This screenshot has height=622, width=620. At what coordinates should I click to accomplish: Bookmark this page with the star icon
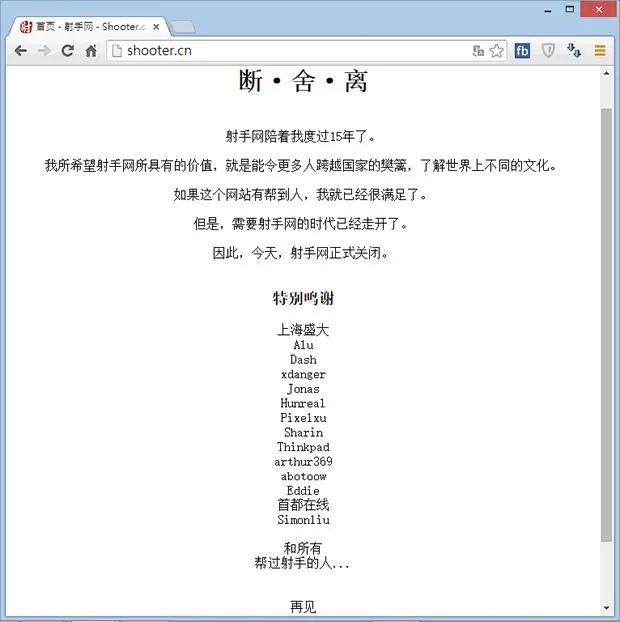coord(496,51)
